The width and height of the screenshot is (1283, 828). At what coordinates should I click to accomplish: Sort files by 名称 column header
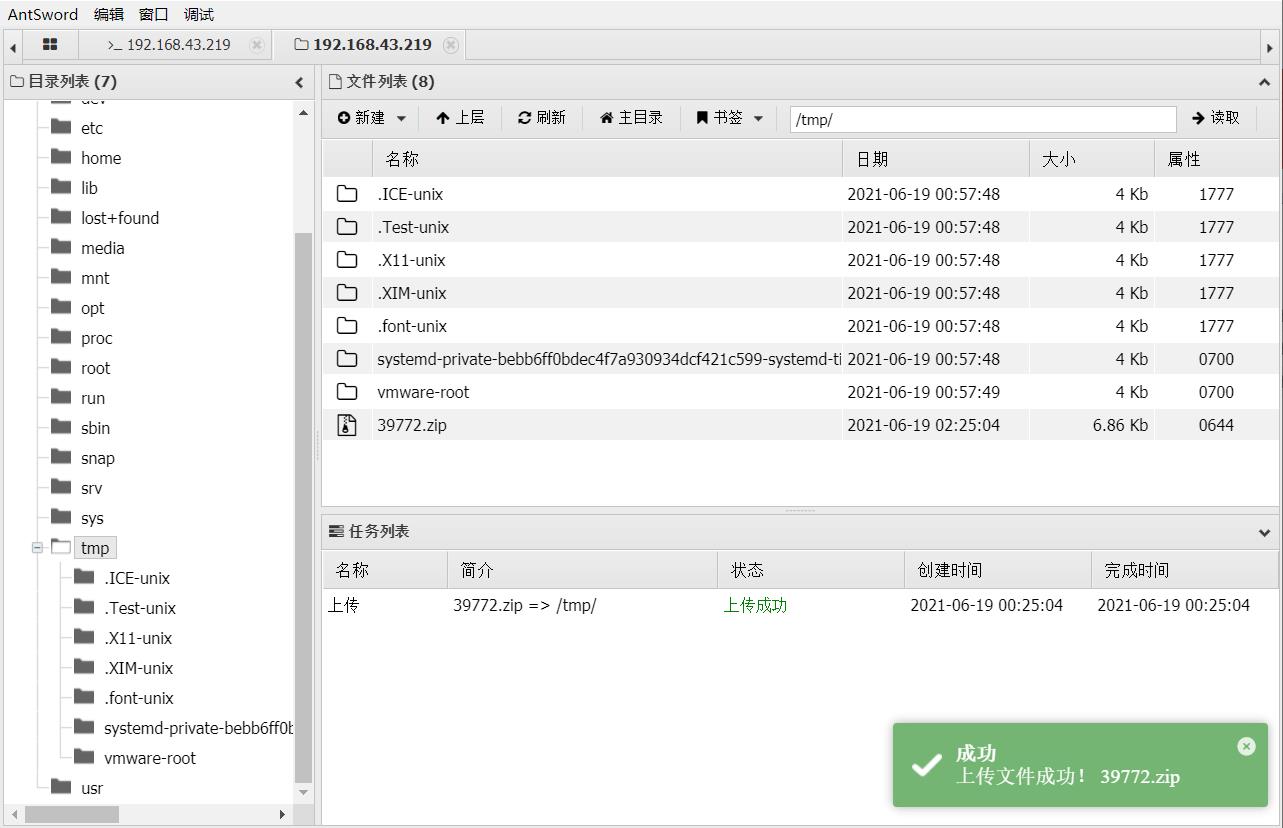(607, 159)
